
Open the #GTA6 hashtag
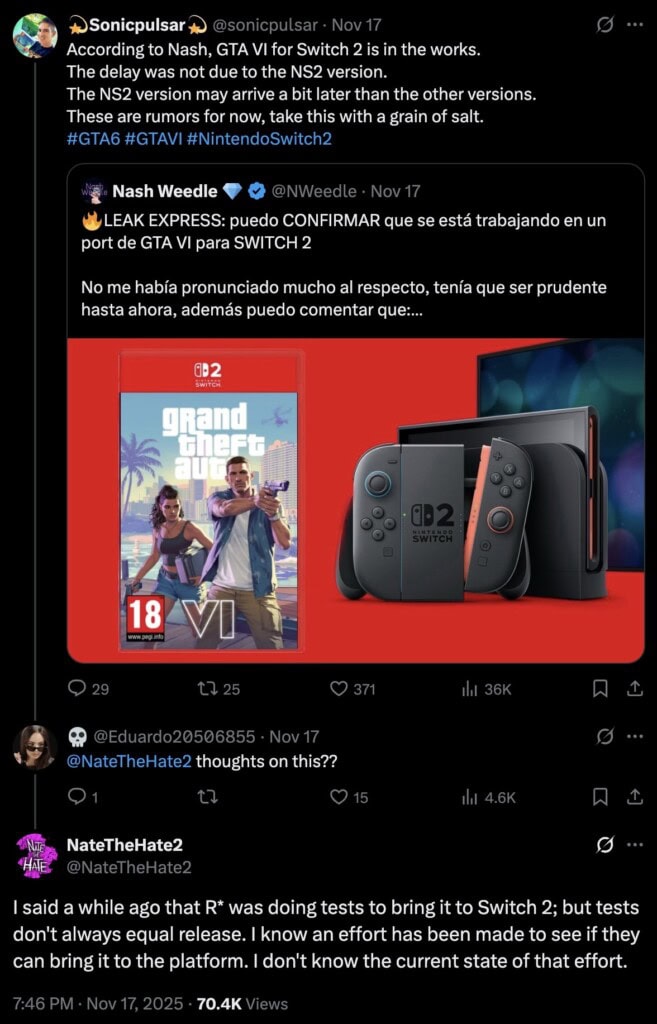pos(93,138)
